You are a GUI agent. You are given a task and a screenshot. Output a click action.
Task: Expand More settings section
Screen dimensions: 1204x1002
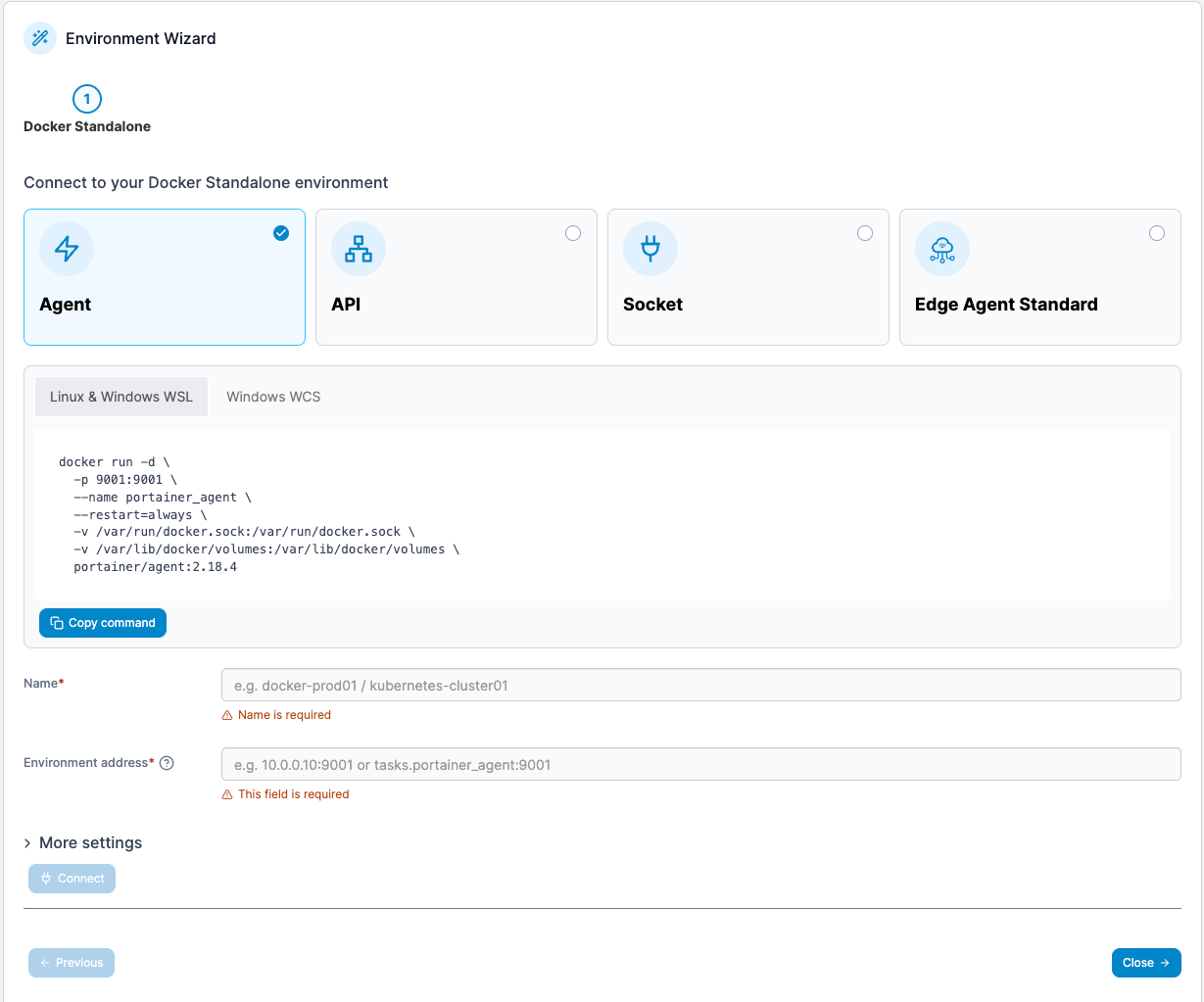point(83,843)
